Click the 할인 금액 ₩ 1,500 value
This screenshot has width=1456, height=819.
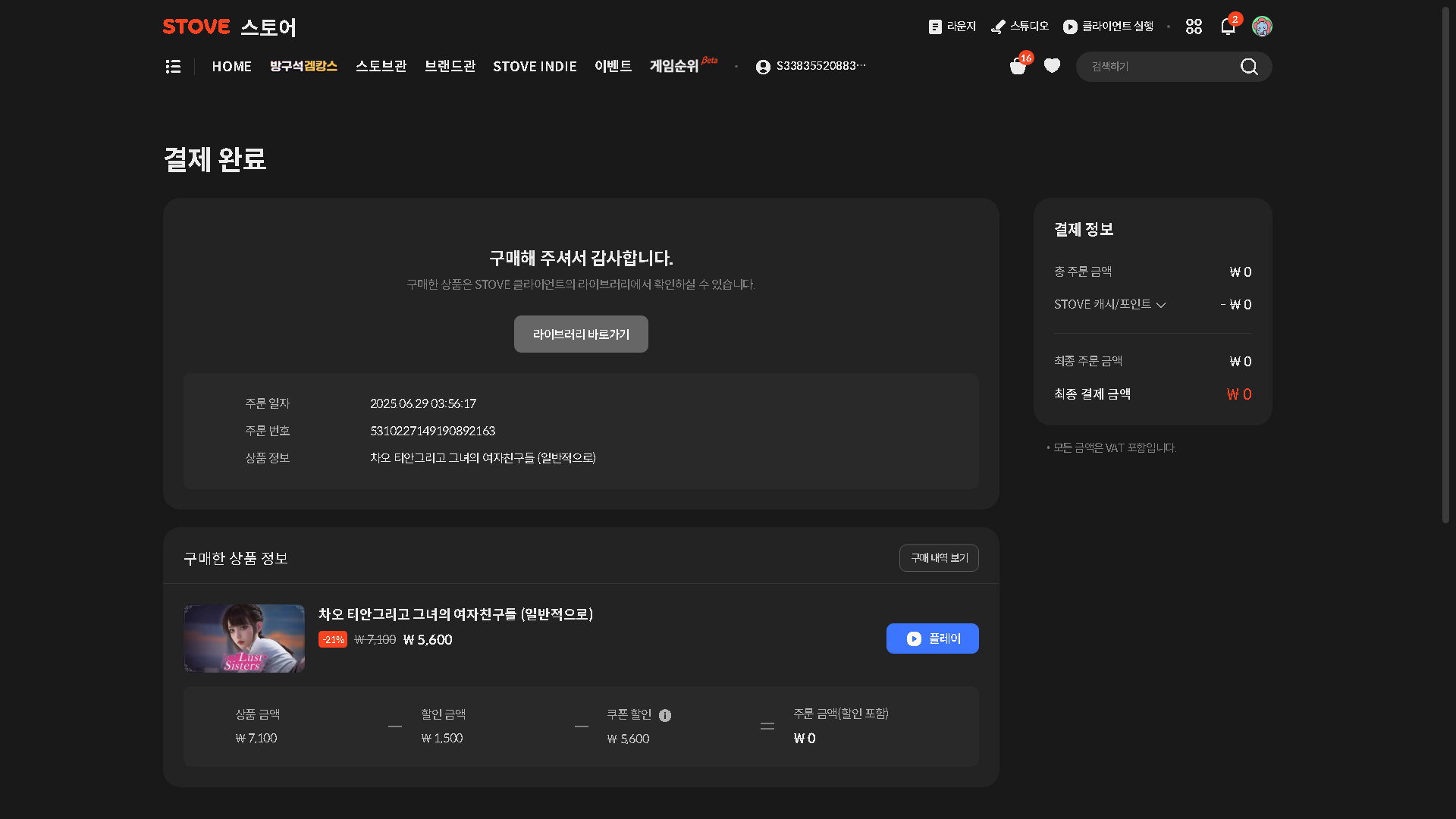tap(442, 738)
